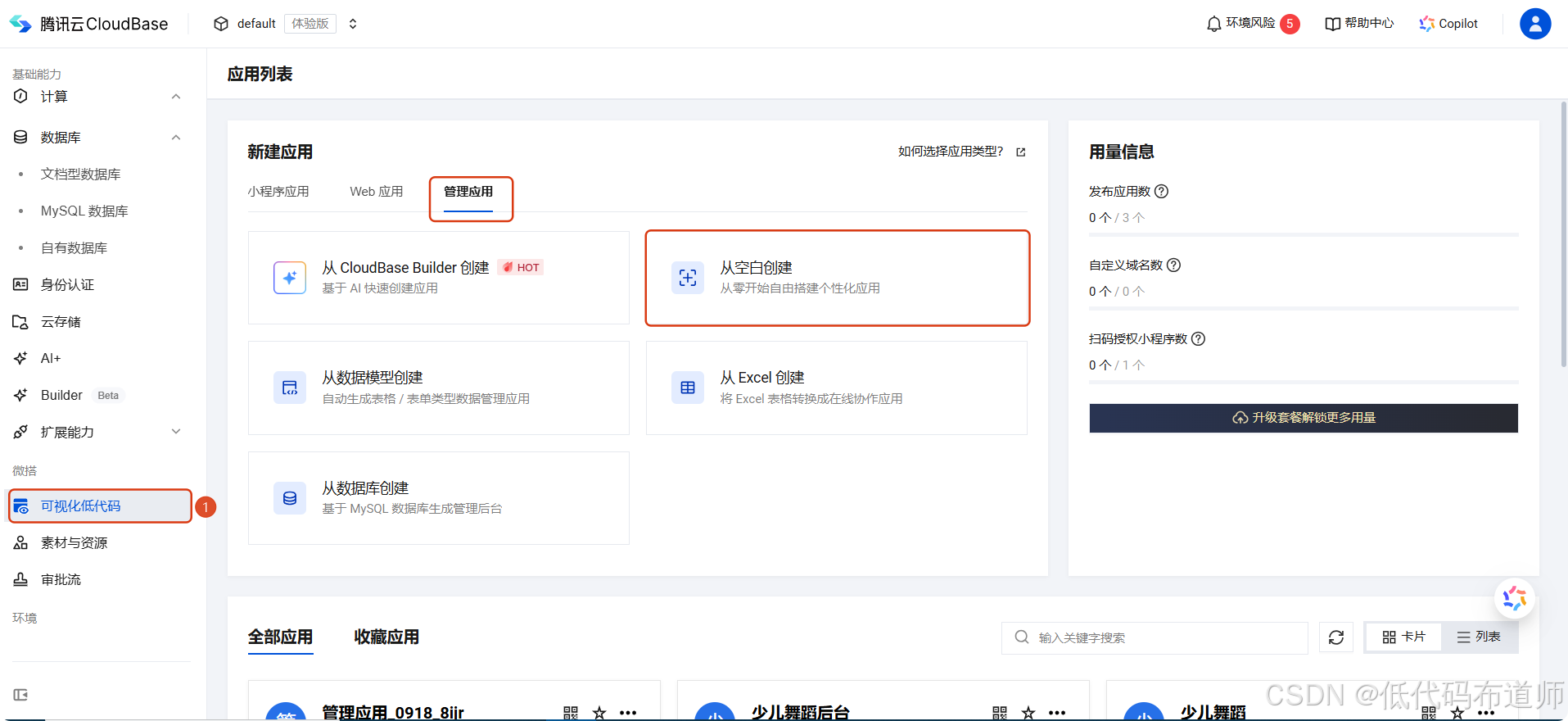Choose the 从数据模型创建 card
The width and height of the screenshot is (1568, 721).
(439, 388)
